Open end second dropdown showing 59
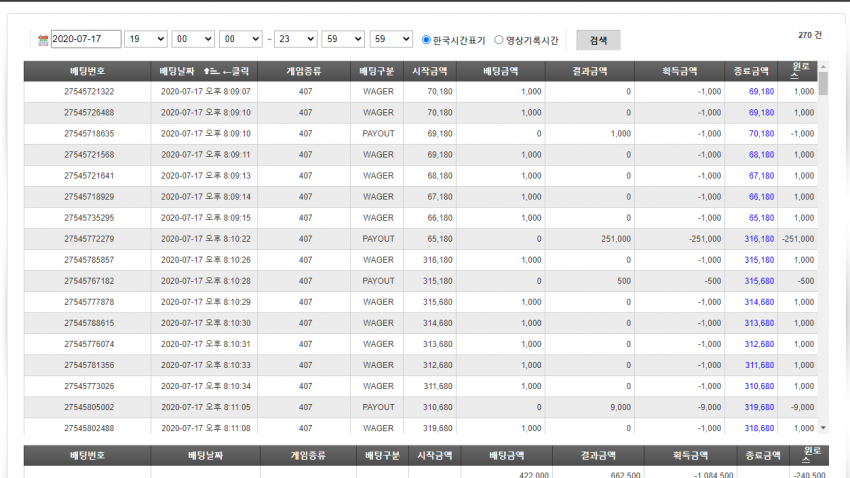The height and width of the screenshot is (478, 850). pos(391,39)
